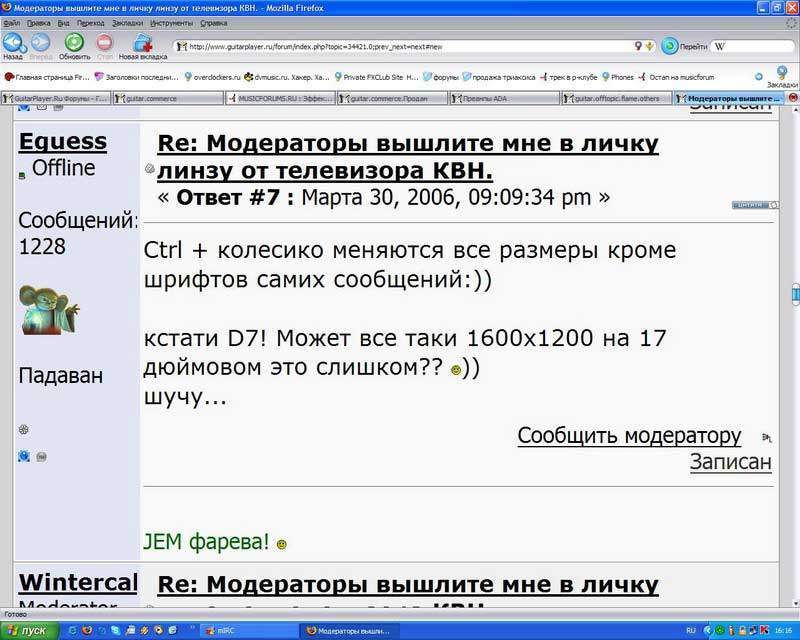Screen dimensions: 800x640
Task: Open the Вид menu
Action: coord(63,23)
